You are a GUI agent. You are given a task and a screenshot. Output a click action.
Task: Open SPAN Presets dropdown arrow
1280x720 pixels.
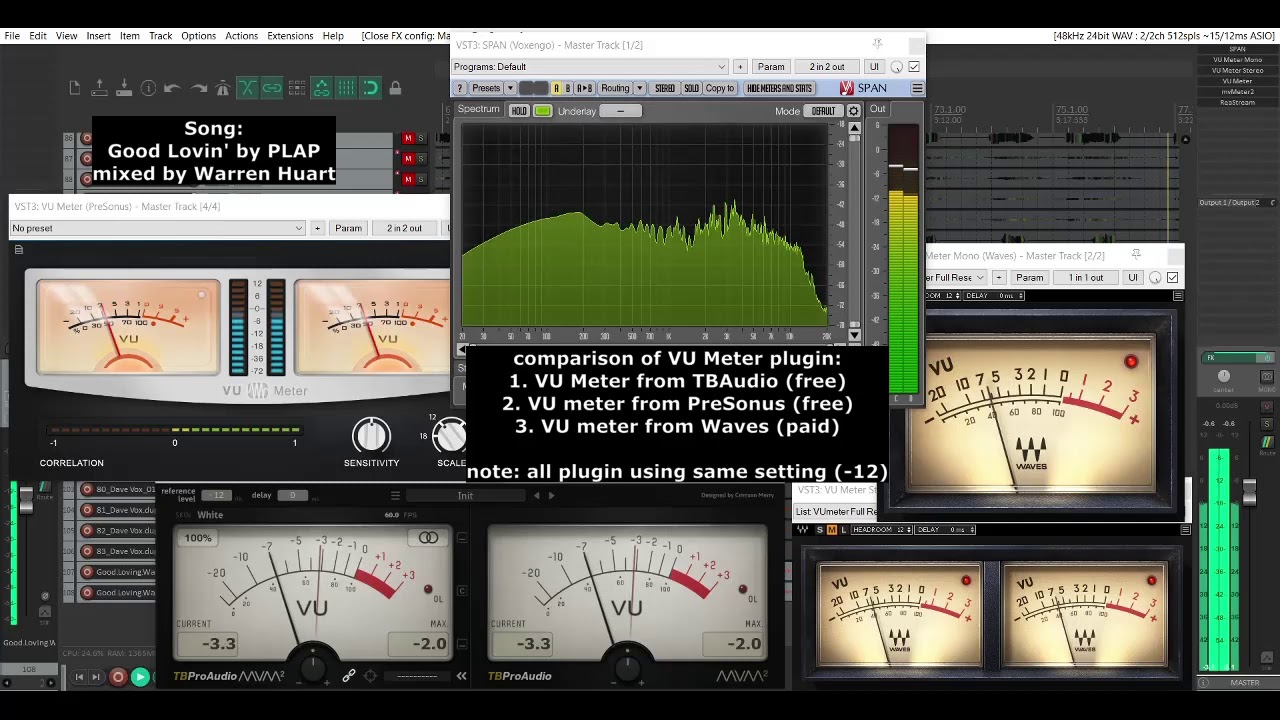pyautogui.click(x=510, y=88)
